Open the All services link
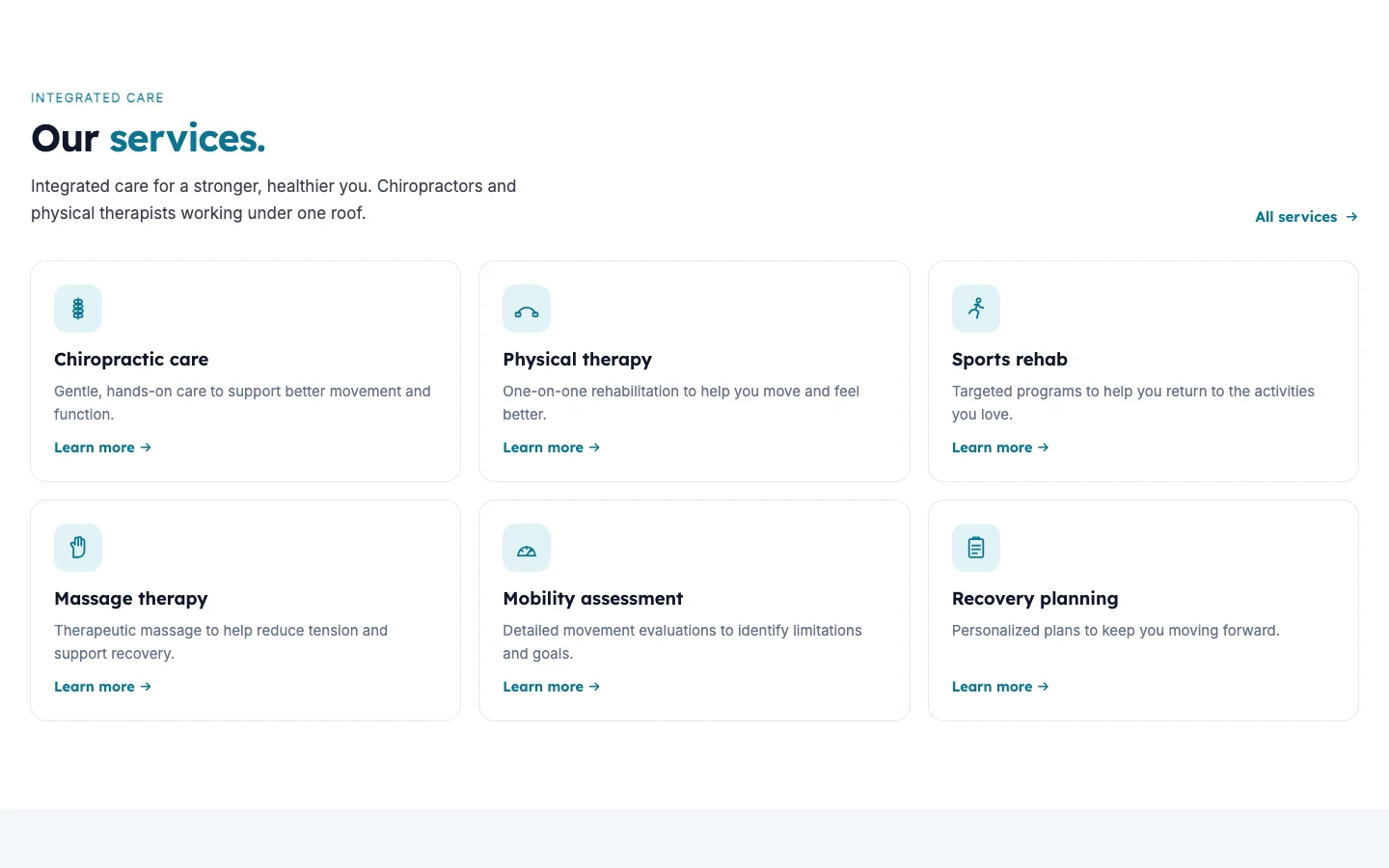 click(x=1306, y=217)
